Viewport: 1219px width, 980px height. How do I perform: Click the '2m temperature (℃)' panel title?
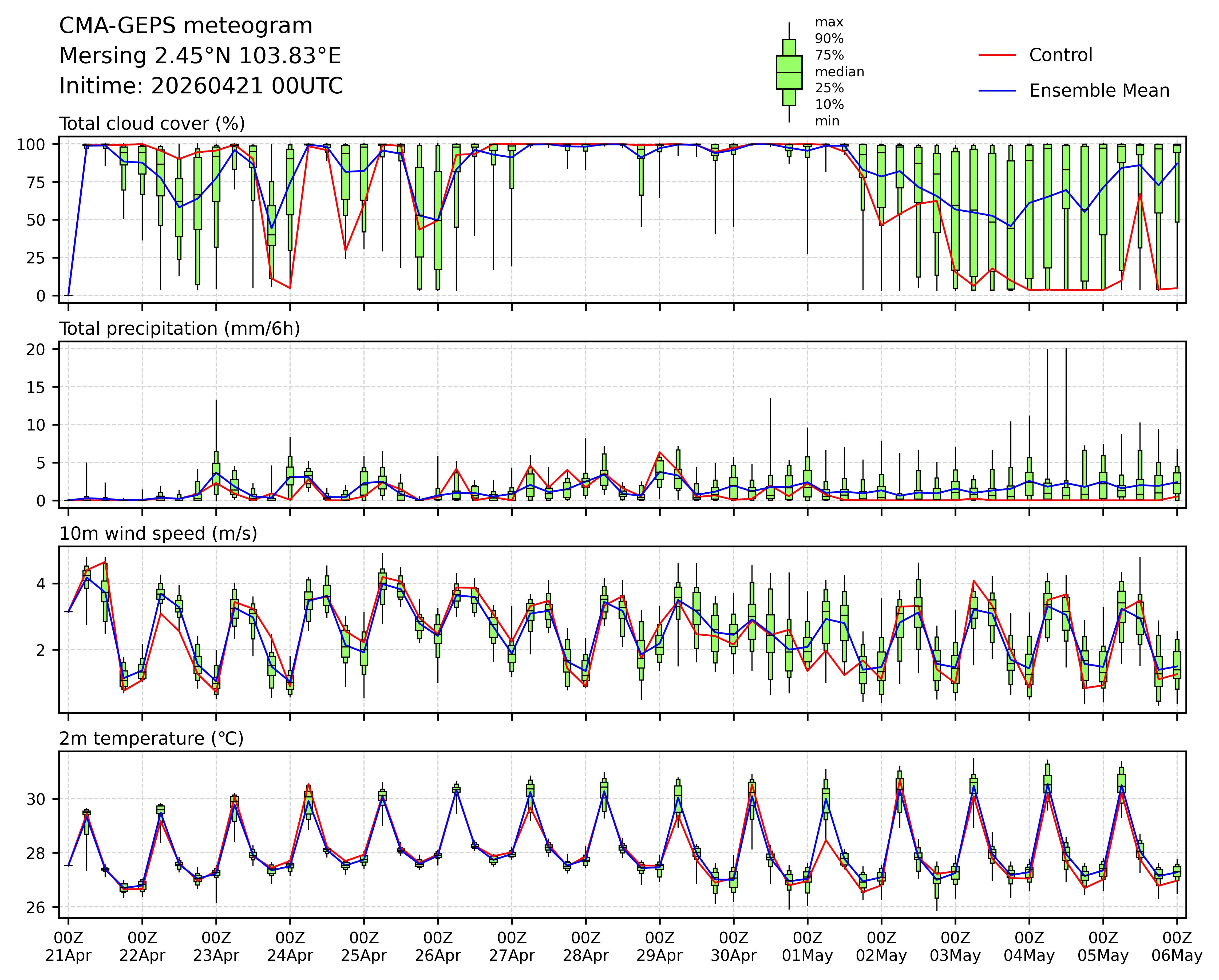tap(152, 738)
